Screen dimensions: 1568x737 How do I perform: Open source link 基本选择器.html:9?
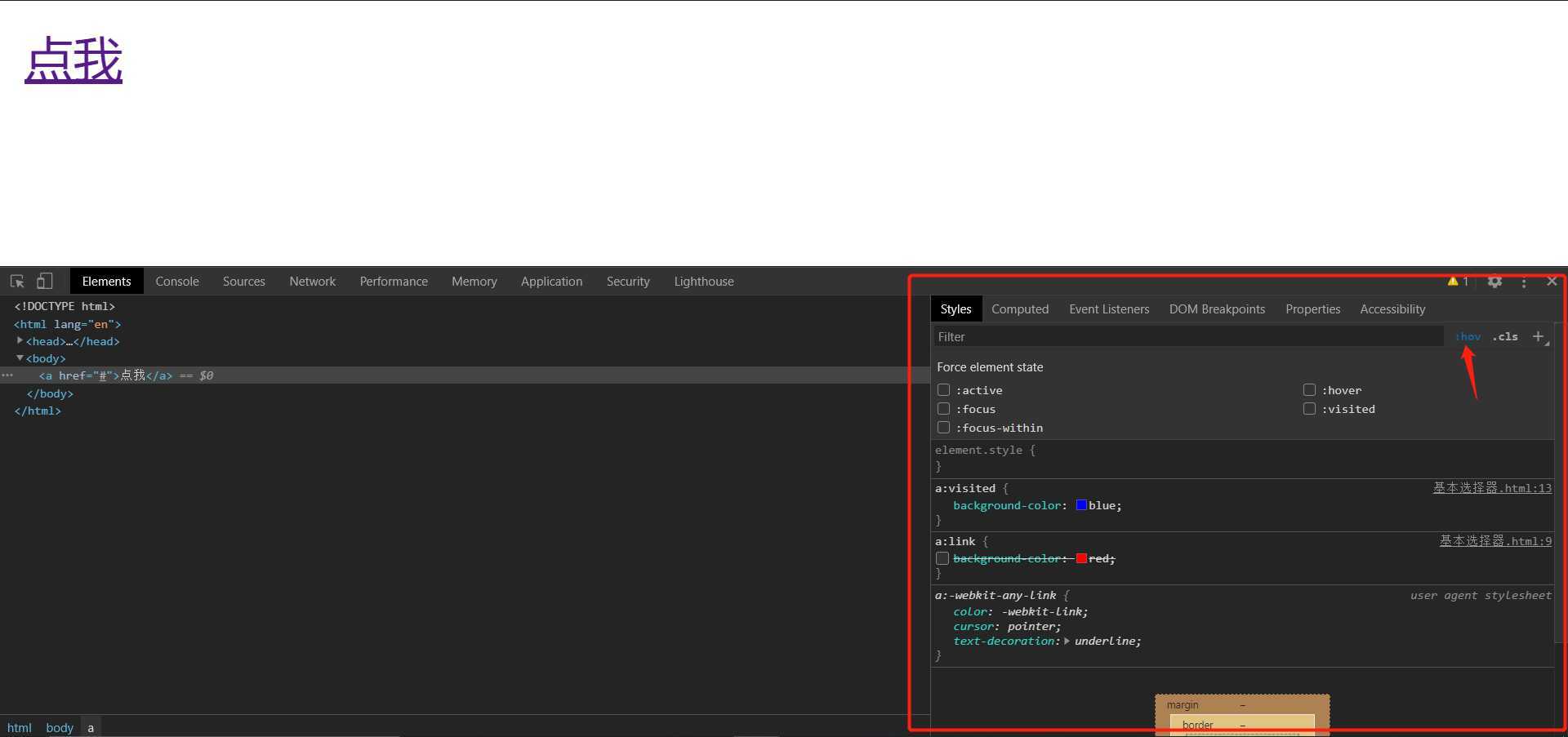[x=1495, y=541]
